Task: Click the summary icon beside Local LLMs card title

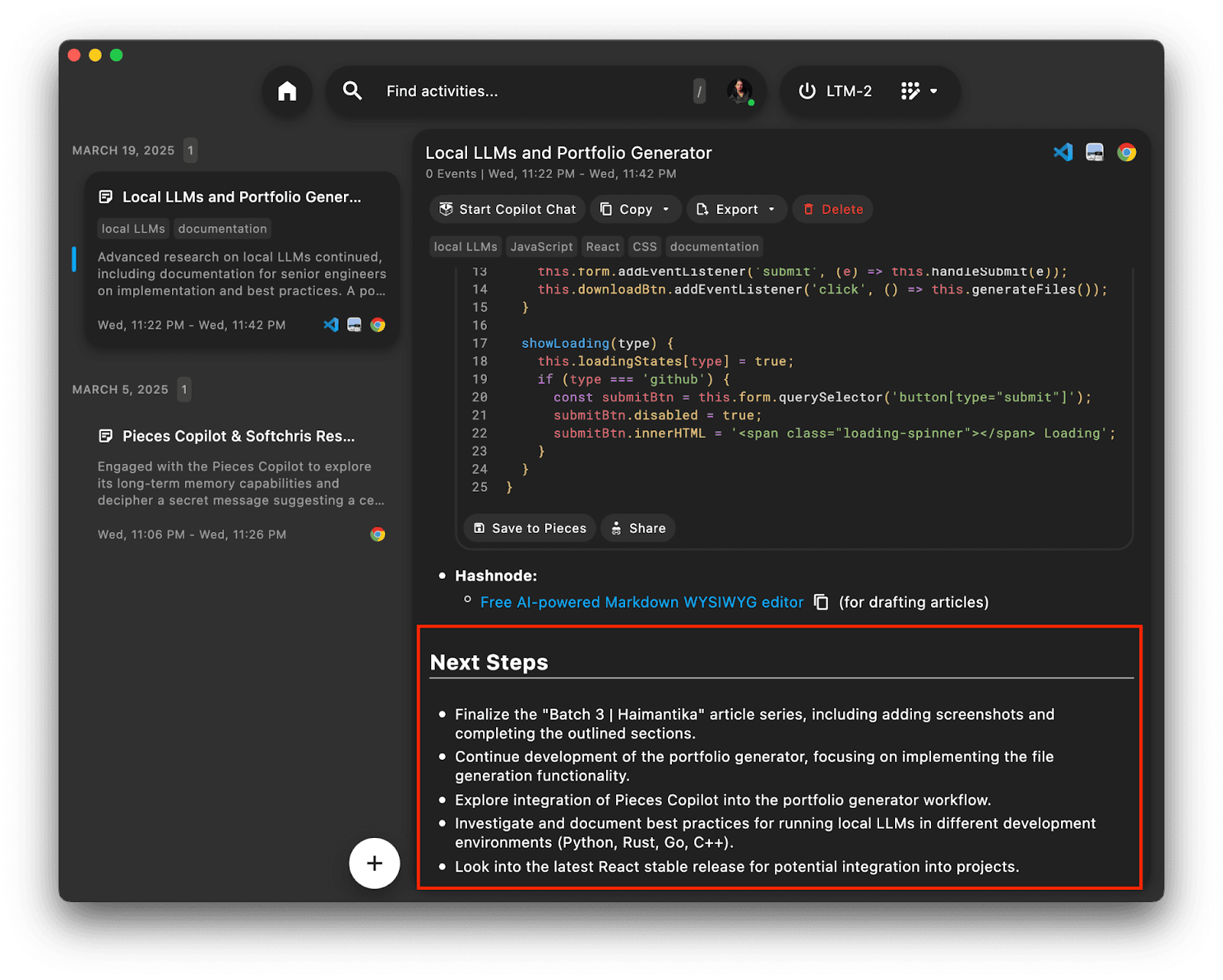Action: coord(106,197)
